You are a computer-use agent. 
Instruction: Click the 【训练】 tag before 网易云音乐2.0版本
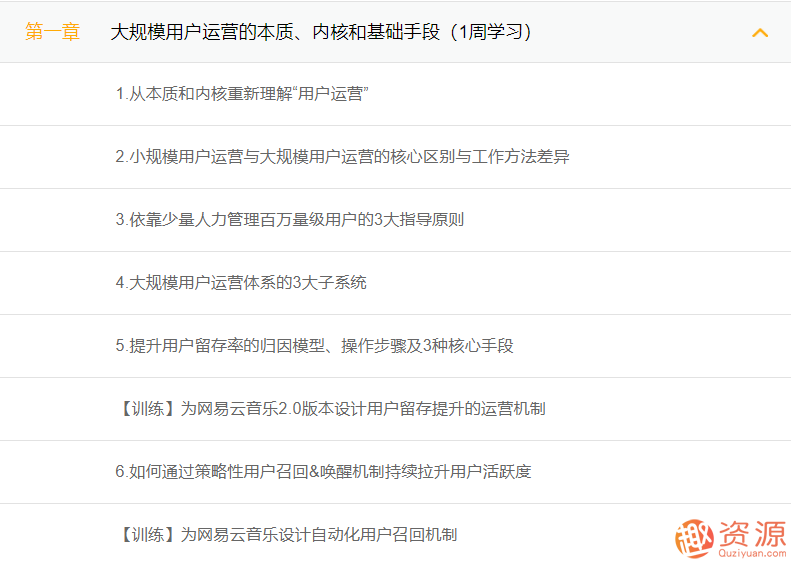[147, 409]
